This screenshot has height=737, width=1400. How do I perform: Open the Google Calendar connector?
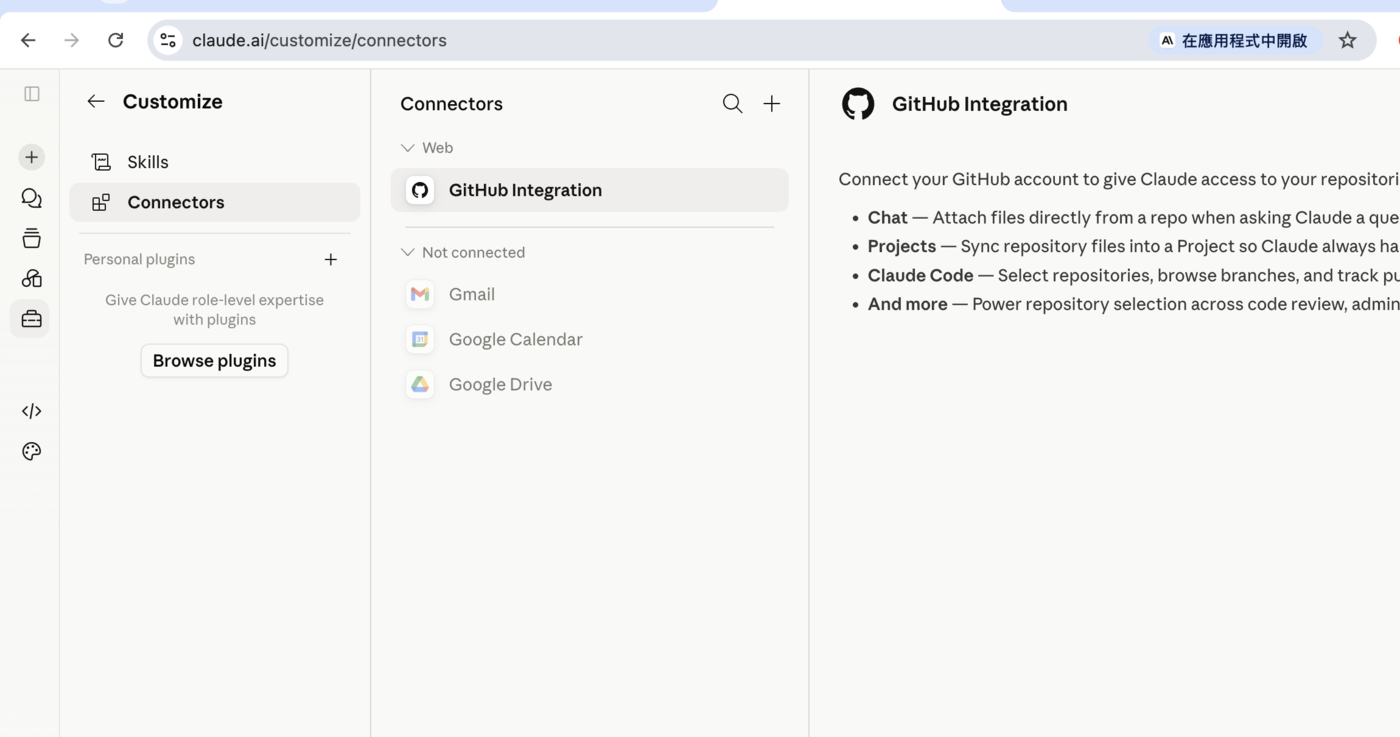[x=590, y=339]
